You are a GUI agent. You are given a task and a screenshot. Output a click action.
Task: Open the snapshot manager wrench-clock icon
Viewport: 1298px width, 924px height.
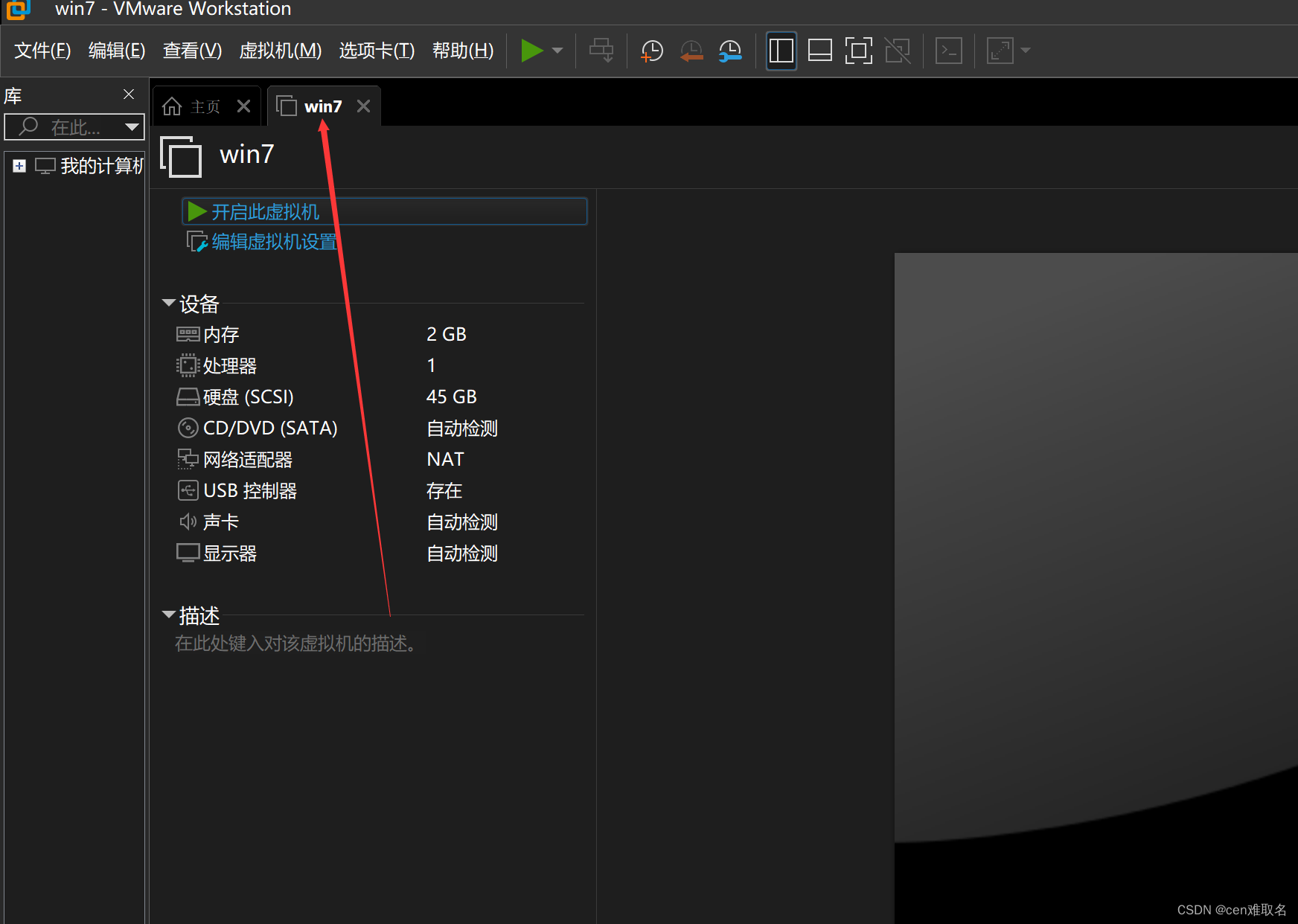730,51
